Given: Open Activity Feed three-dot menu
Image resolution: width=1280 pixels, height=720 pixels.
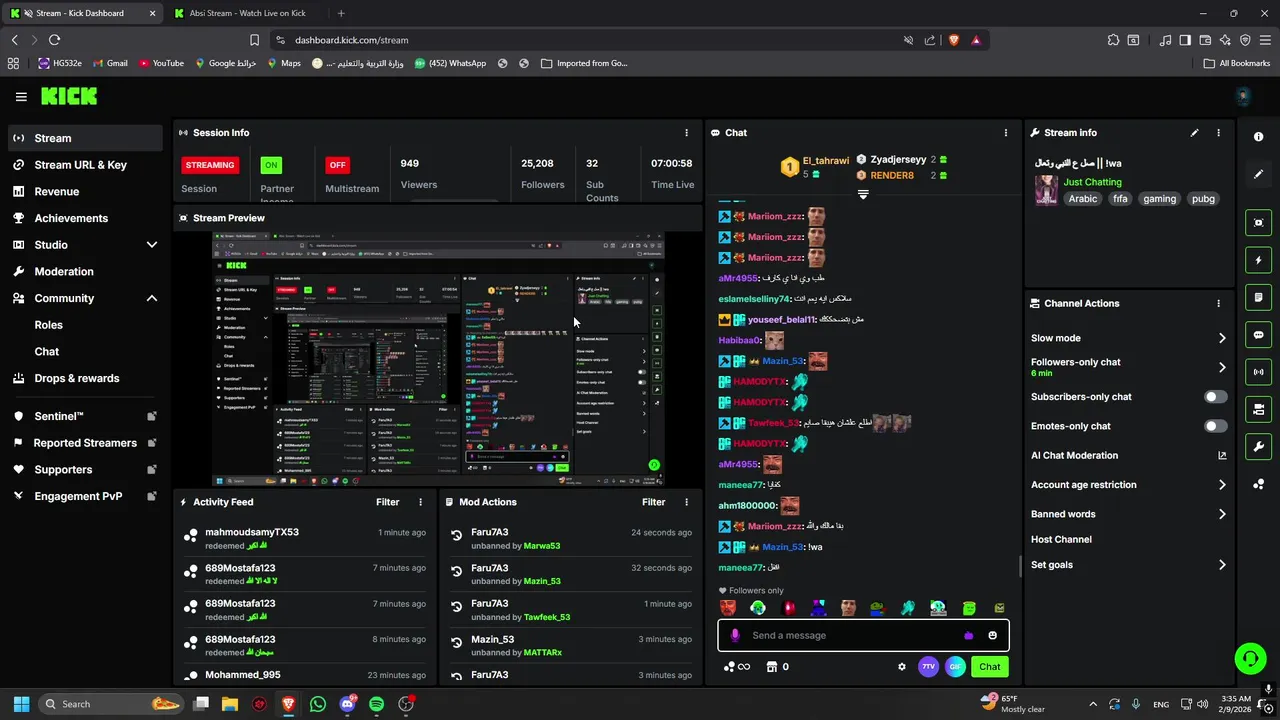Looking at the screenshot, I should [420, 502].
